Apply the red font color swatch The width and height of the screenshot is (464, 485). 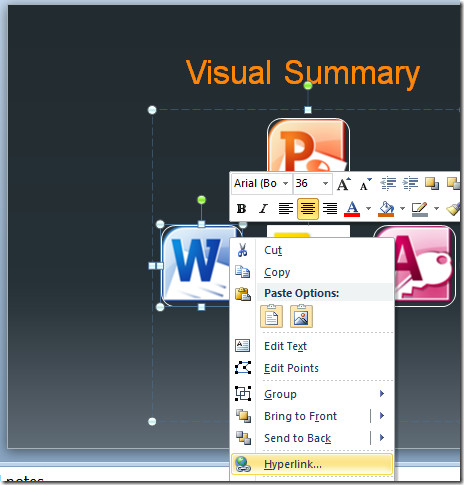tap(352, 209)
